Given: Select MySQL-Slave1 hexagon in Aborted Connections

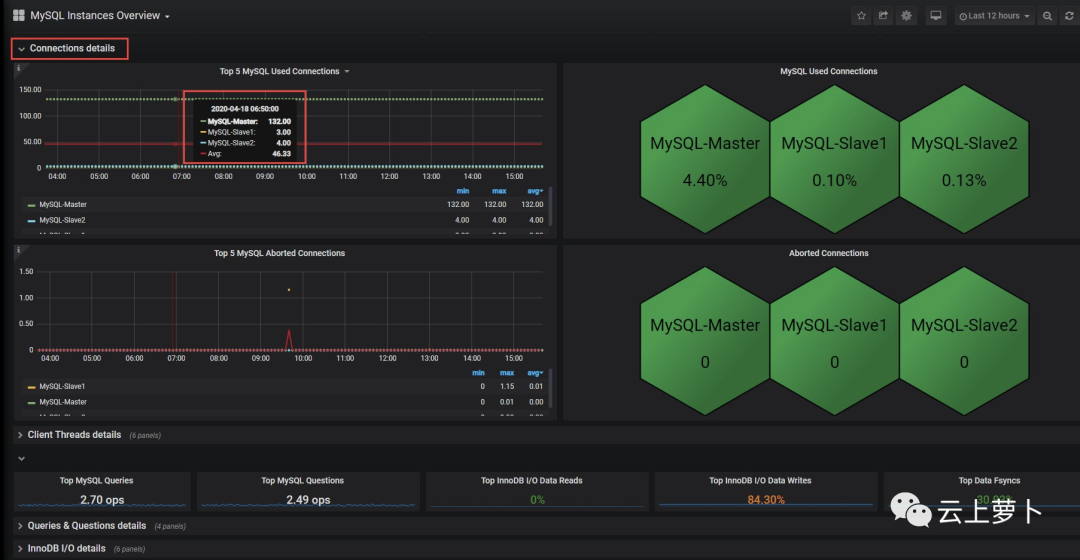Looking at the screenshot, I should [x=834, y=341].
